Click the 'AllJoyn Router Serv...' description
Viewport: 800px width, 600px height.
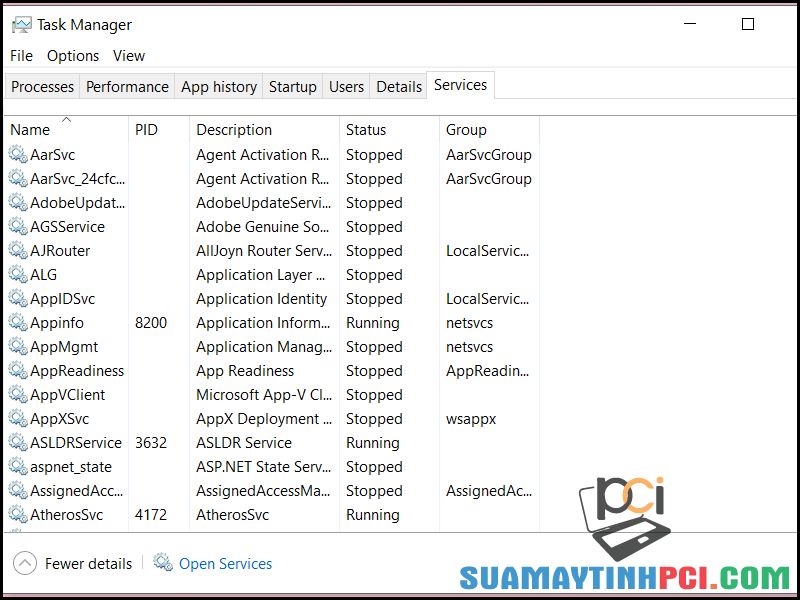(x=264, y=251)
